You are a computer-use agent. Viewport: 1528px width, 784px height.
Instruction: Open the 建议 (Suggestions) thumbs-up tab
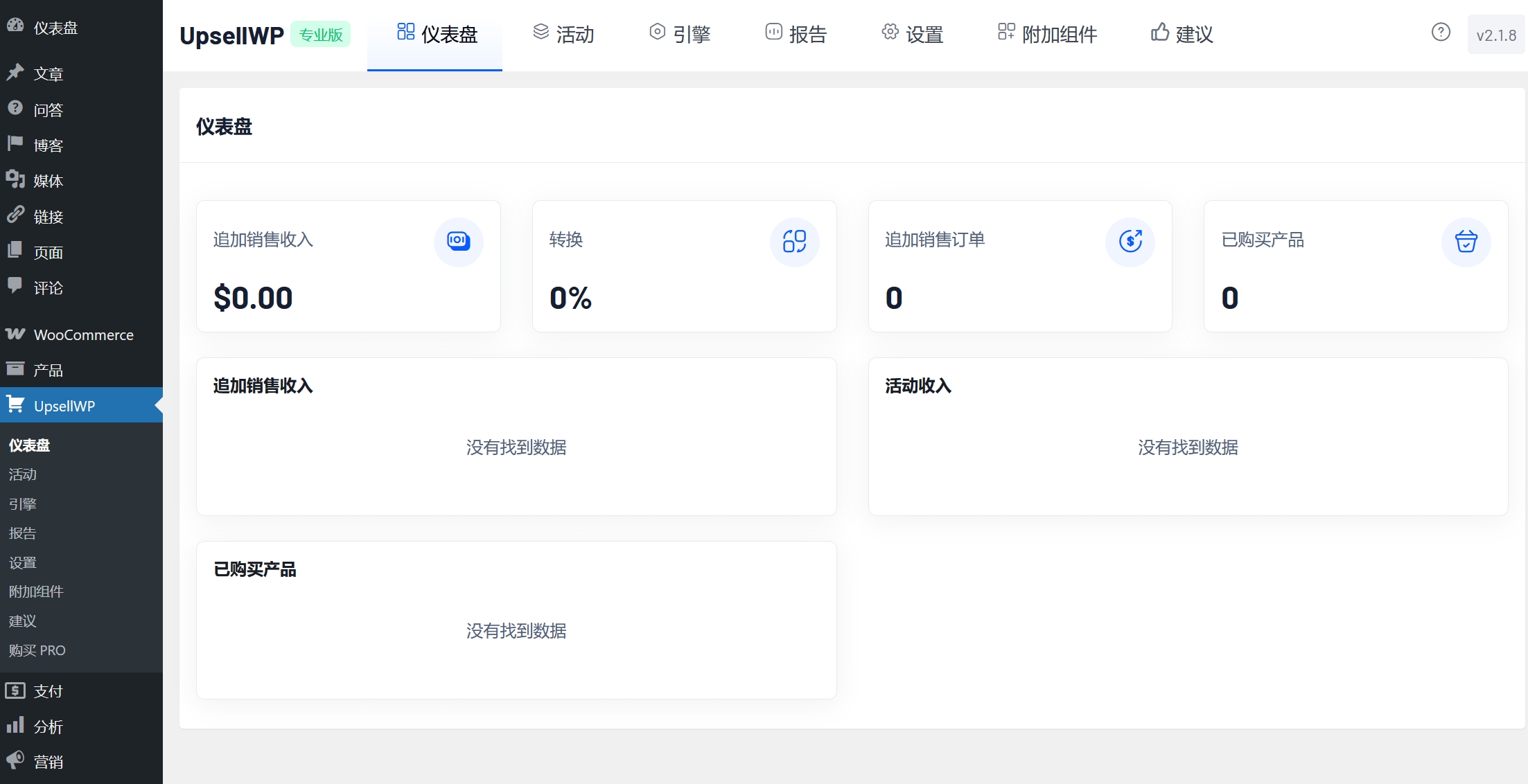click(x=1182, y=34)
